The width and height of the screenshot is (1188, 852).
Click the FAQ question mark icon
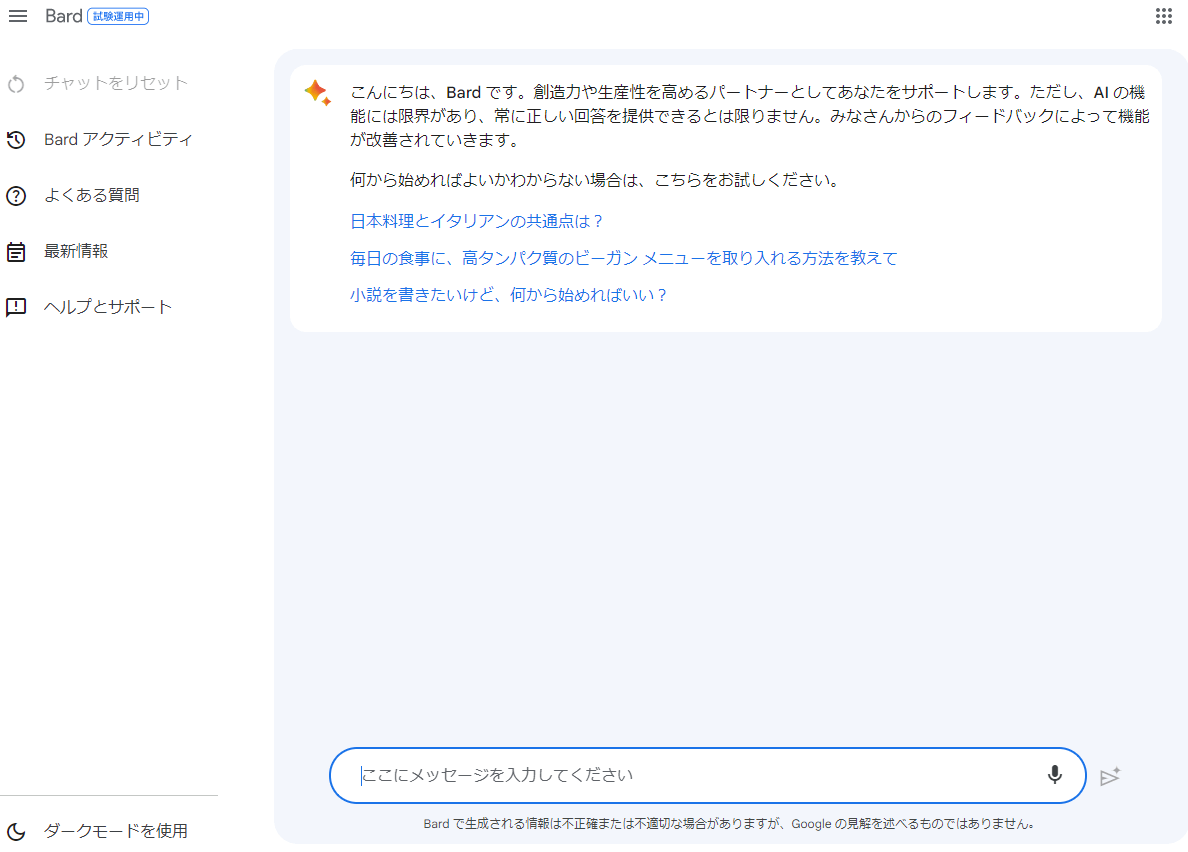(16, 196)
